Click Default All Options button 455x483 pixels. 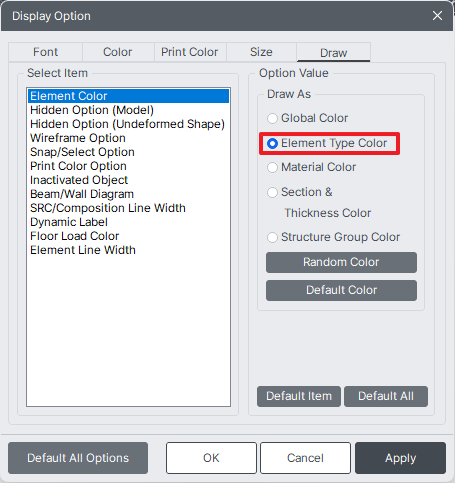click(78, 458)
